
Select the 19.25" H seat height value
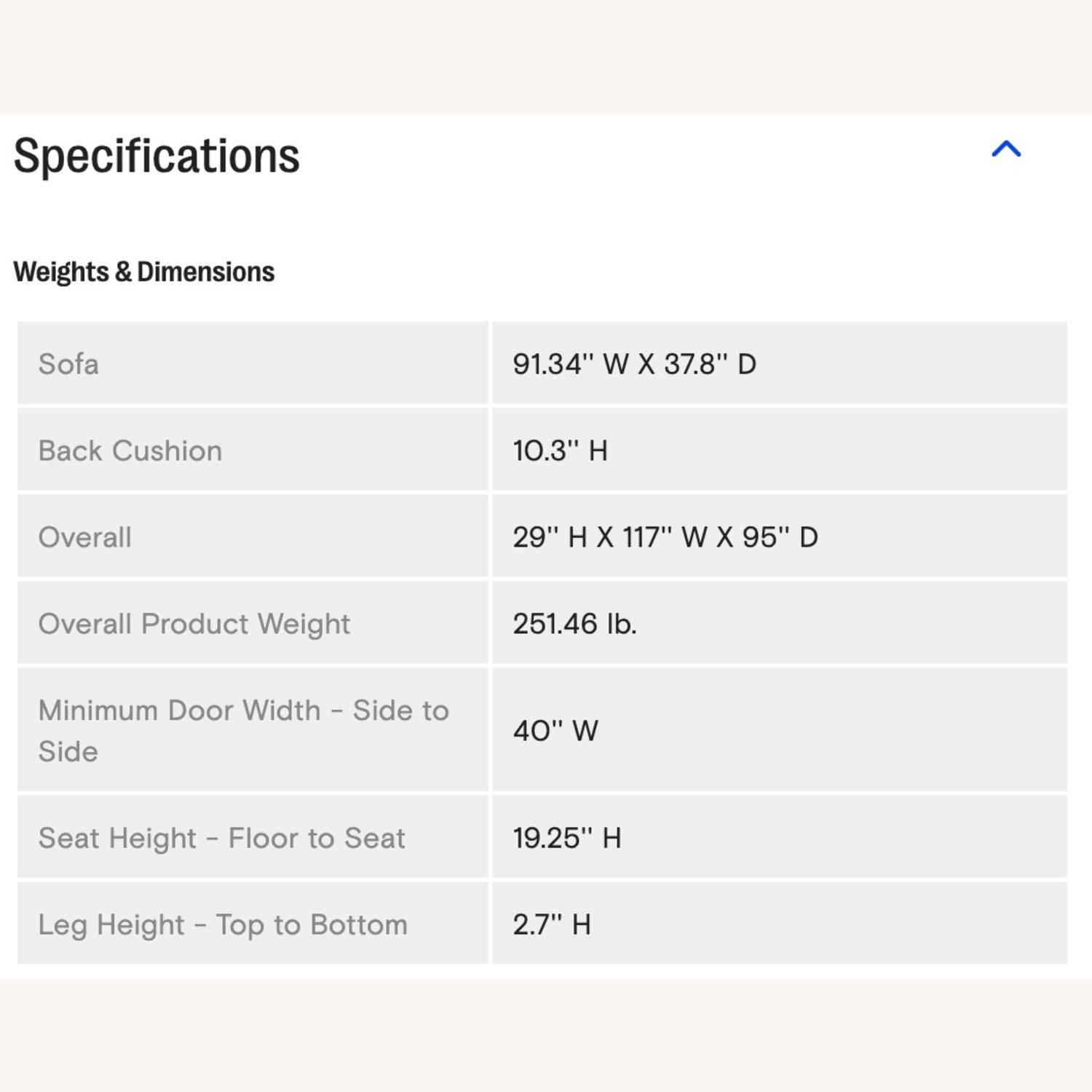566,838
